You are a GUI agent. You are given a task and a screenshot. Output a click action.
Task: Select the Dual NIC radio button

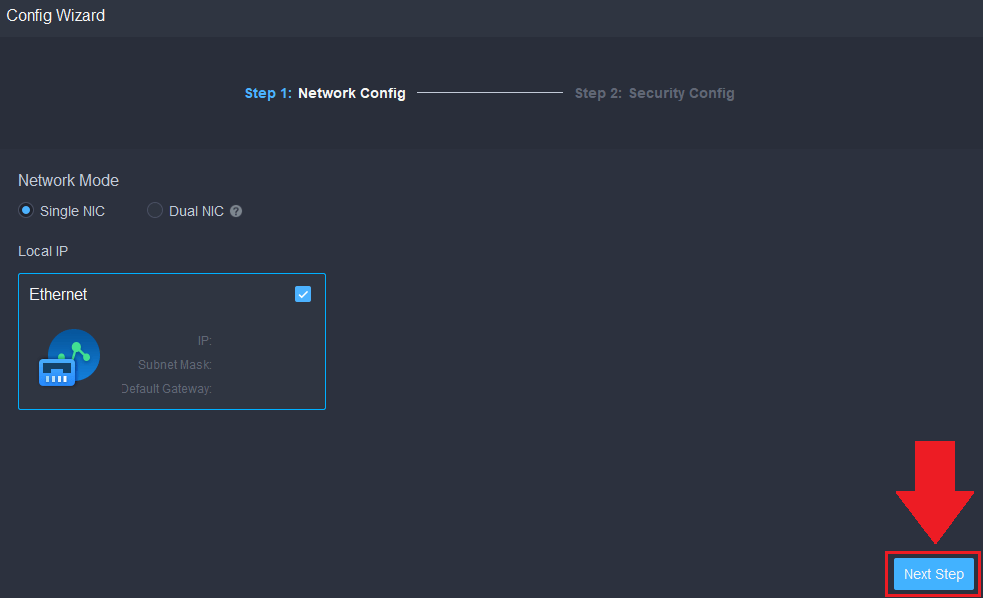(155, 211)
